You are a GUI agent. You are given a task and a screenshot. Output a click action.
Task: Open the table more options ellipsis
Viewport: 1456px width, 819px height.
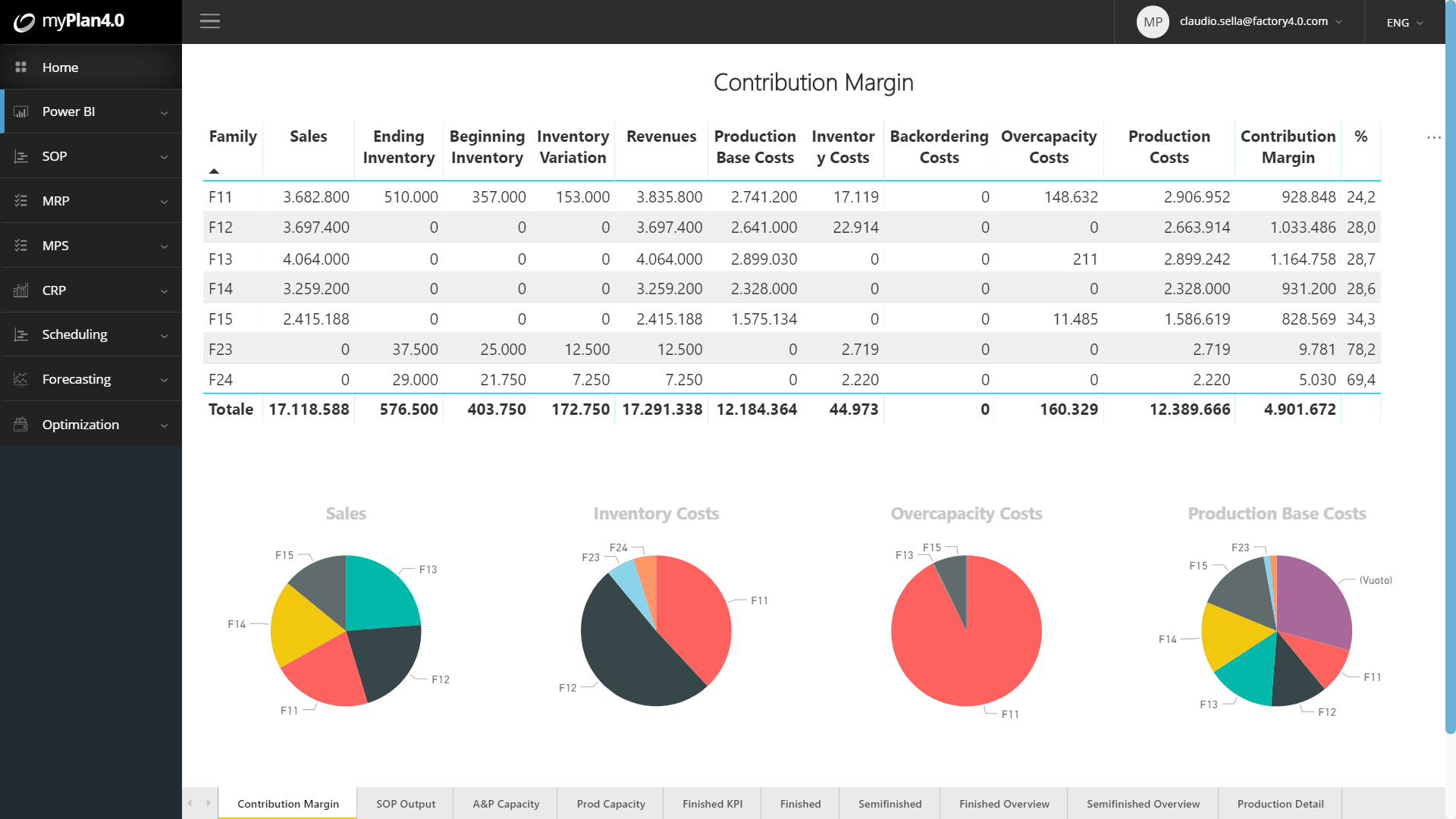[1433, 137]
